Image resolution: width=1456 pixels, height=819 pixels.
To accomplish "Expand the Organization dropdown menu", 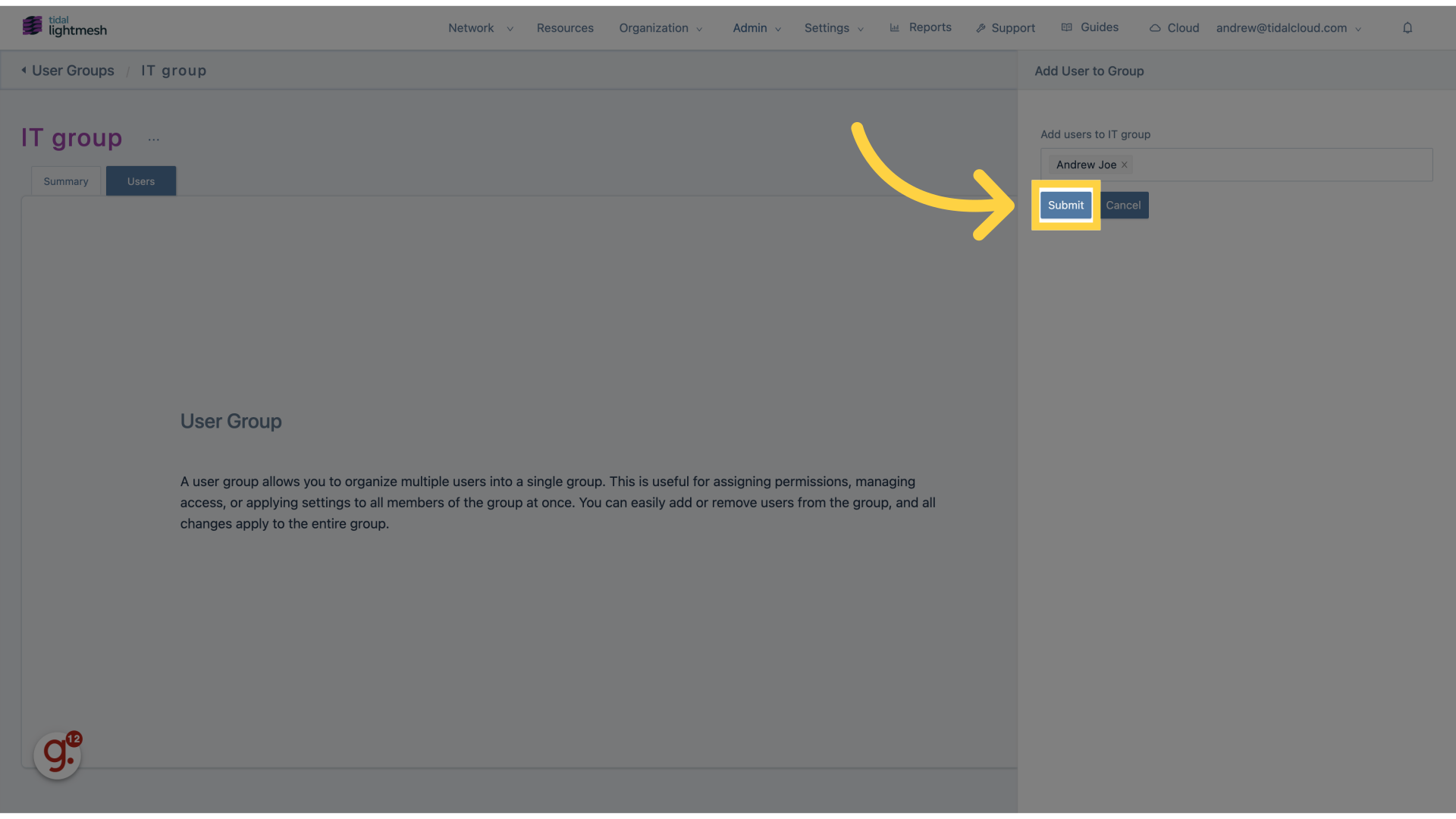I will tap(661, 28).
